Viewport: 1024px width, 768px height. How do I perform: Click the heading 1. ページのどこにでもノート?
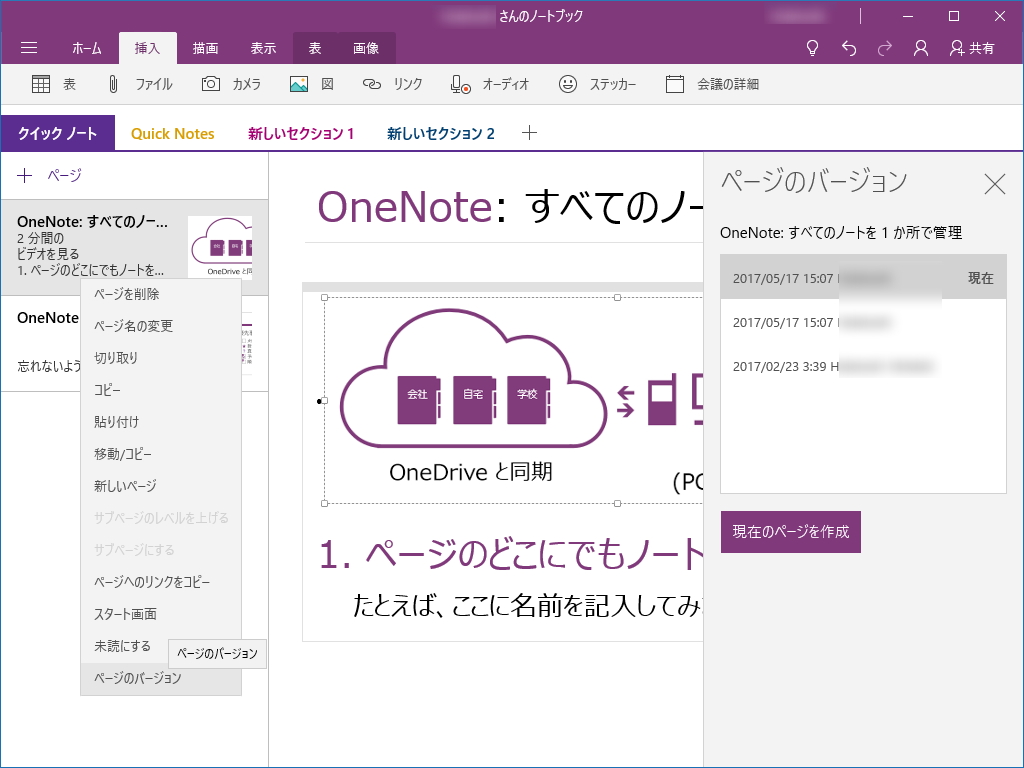[511, 554]
